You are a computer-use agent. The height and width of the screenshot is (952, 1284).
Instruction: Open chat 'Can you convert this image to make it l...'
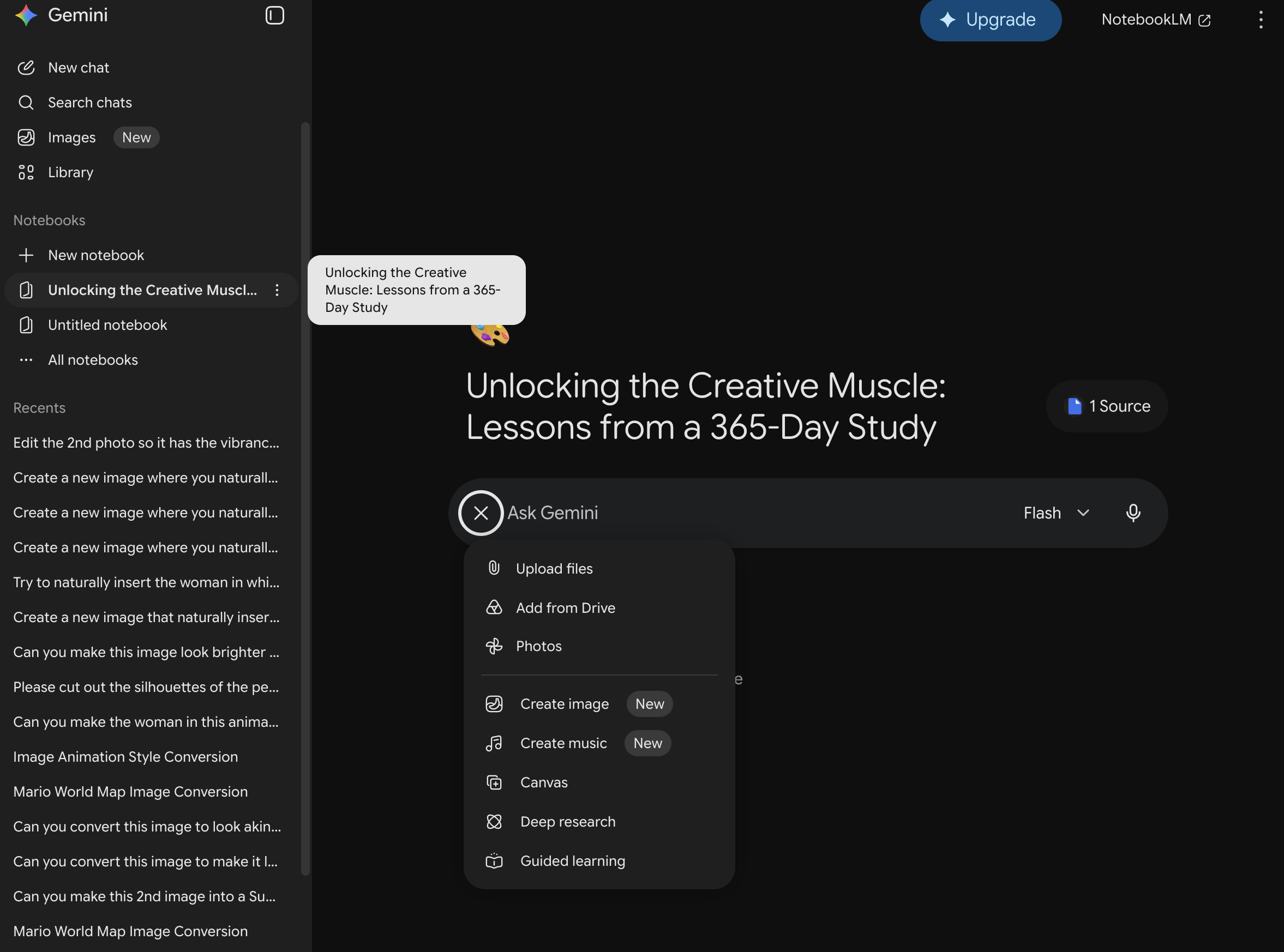(x=146, y=861)
